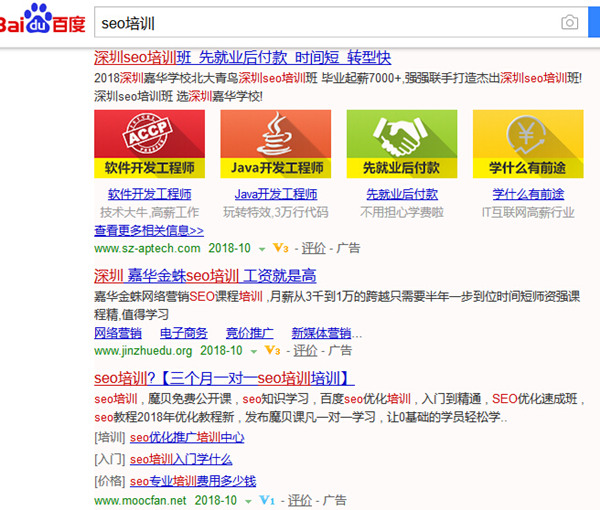Open the 网络营销 sublink
Viewport: 600px width, 510px height.
click(x=118, y=333)
